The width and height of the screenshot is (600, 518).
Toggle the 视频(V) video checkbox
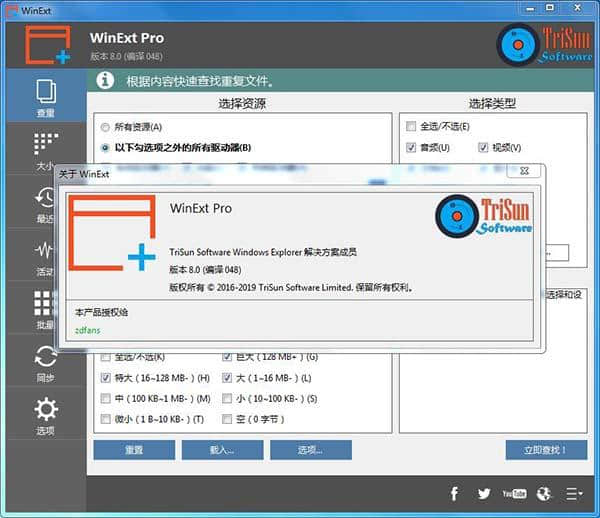tap(483, 148)
